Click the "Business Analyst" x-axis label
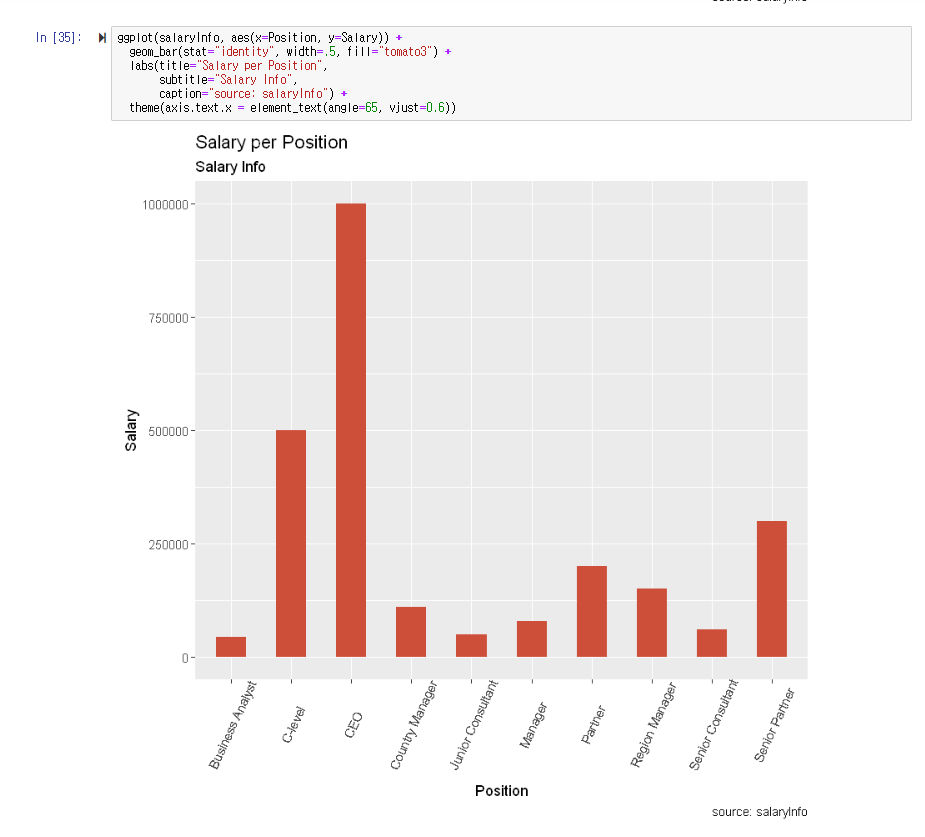Viewport: 925px width, 837px height. (233, 725)
